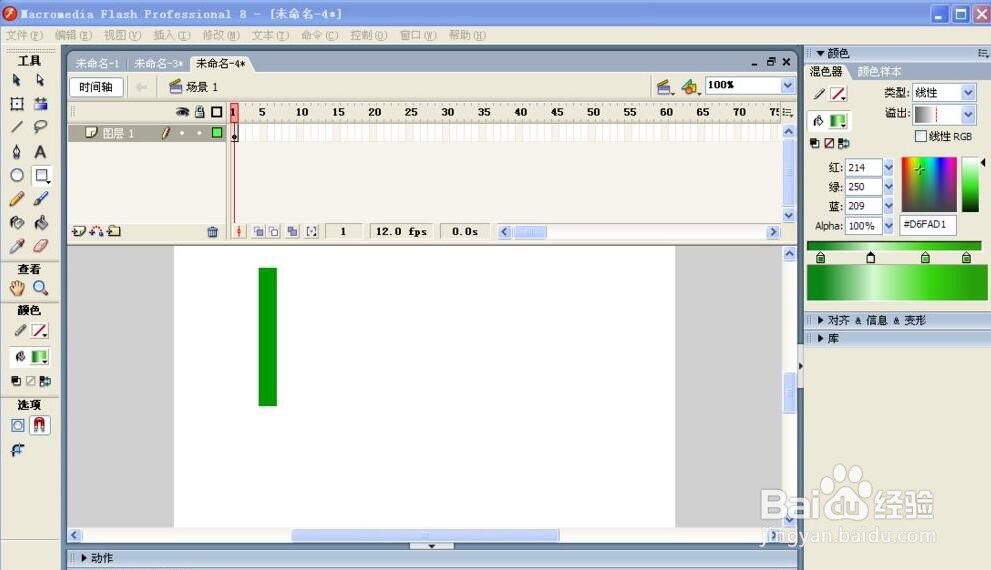Open Modify Onion Markers menu
991x570 pixels.
312,232
